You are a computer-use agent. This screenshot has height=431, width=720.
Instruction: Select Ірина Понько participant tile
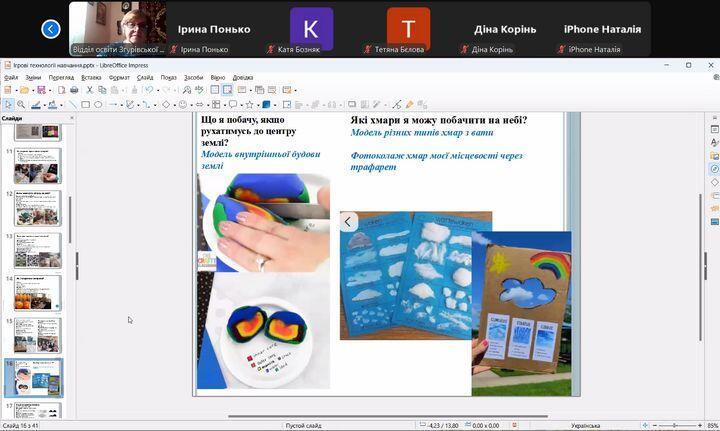click(x=214, y=29)
